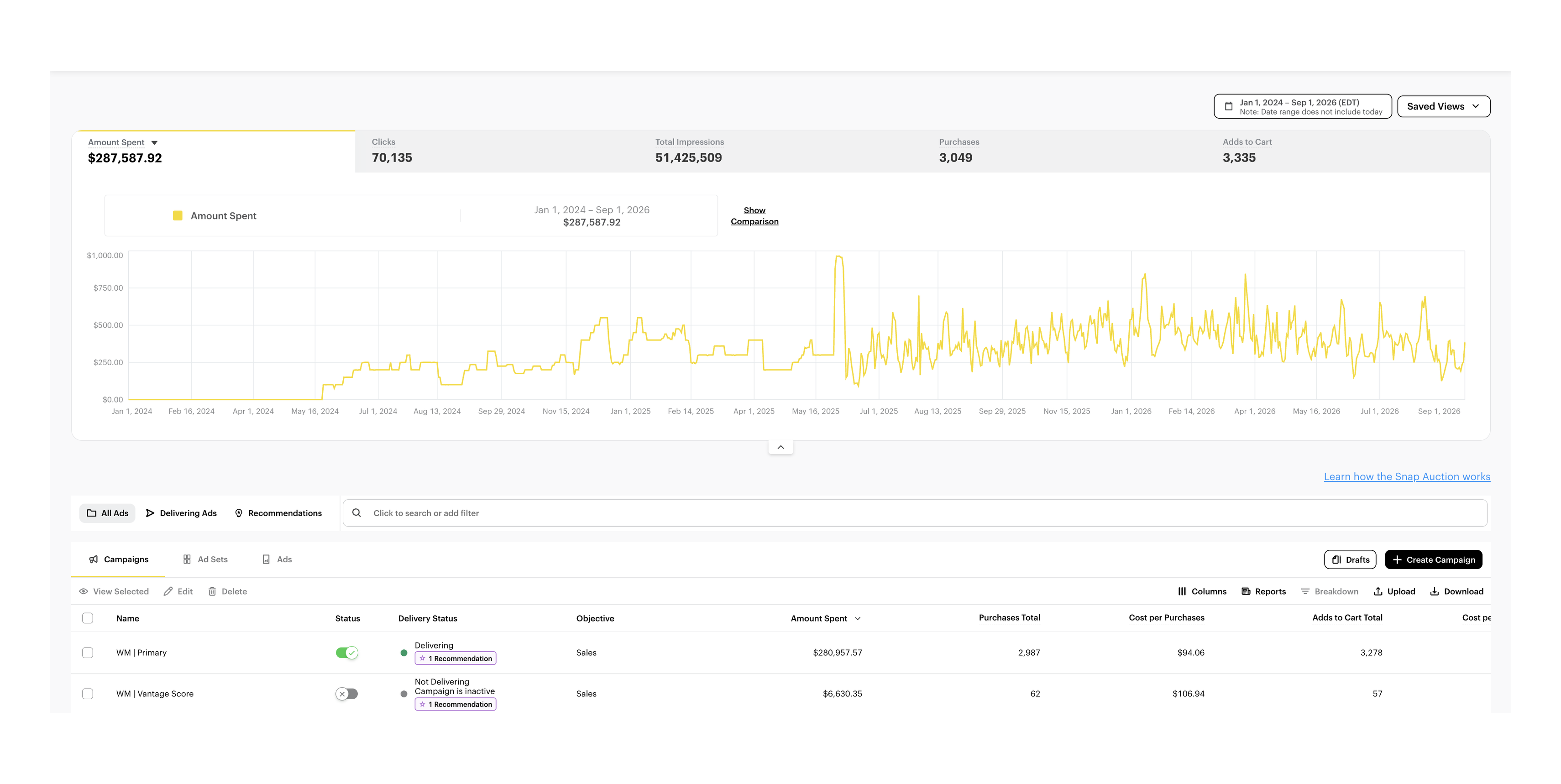The width and height of the screenshot is (1561, 784).
Task: Click the yellow Amount Spent legend swatch
Action: pos(178,216)
